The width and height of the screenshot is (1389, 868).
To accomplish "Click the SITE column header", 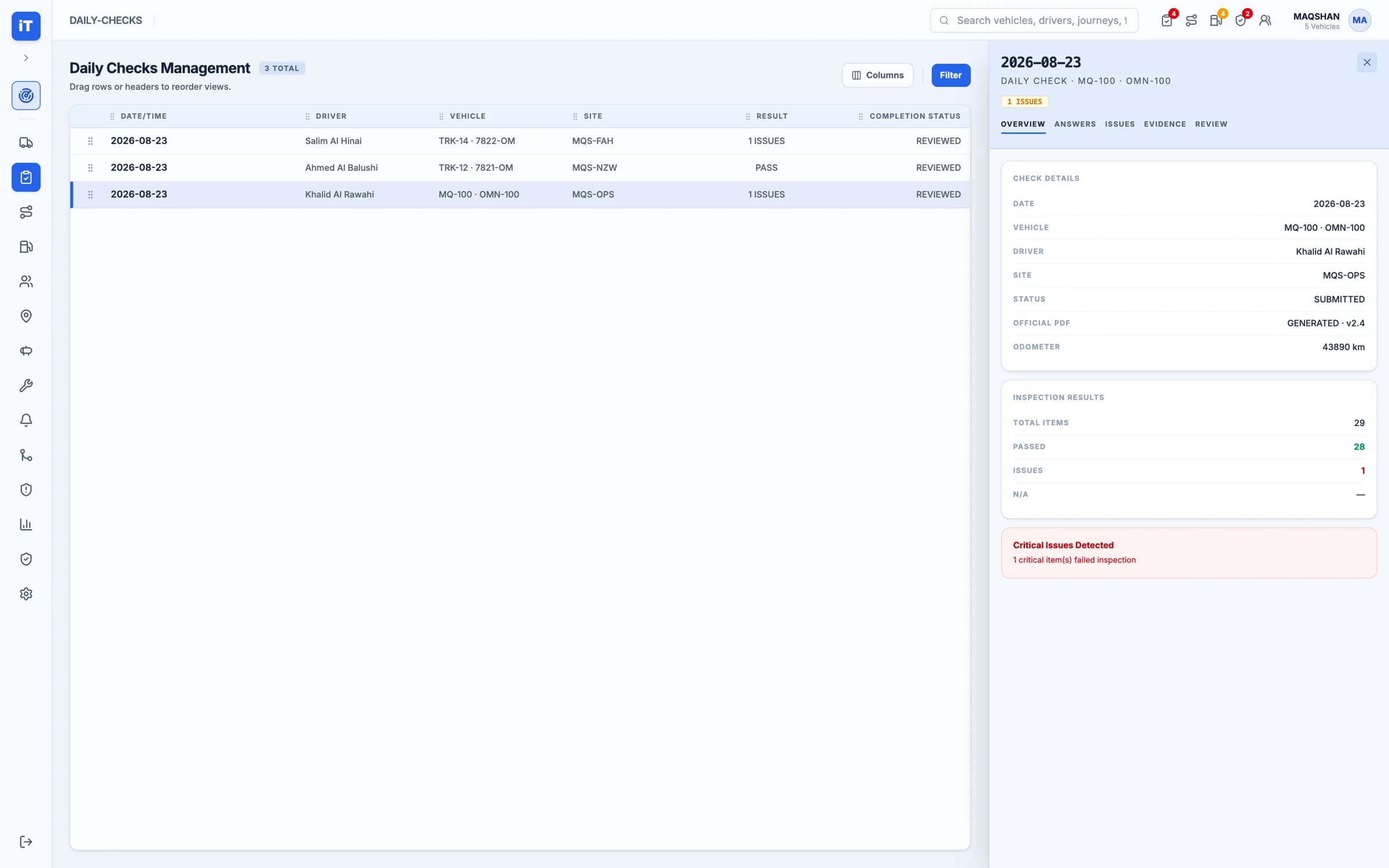I will [593, 116].
